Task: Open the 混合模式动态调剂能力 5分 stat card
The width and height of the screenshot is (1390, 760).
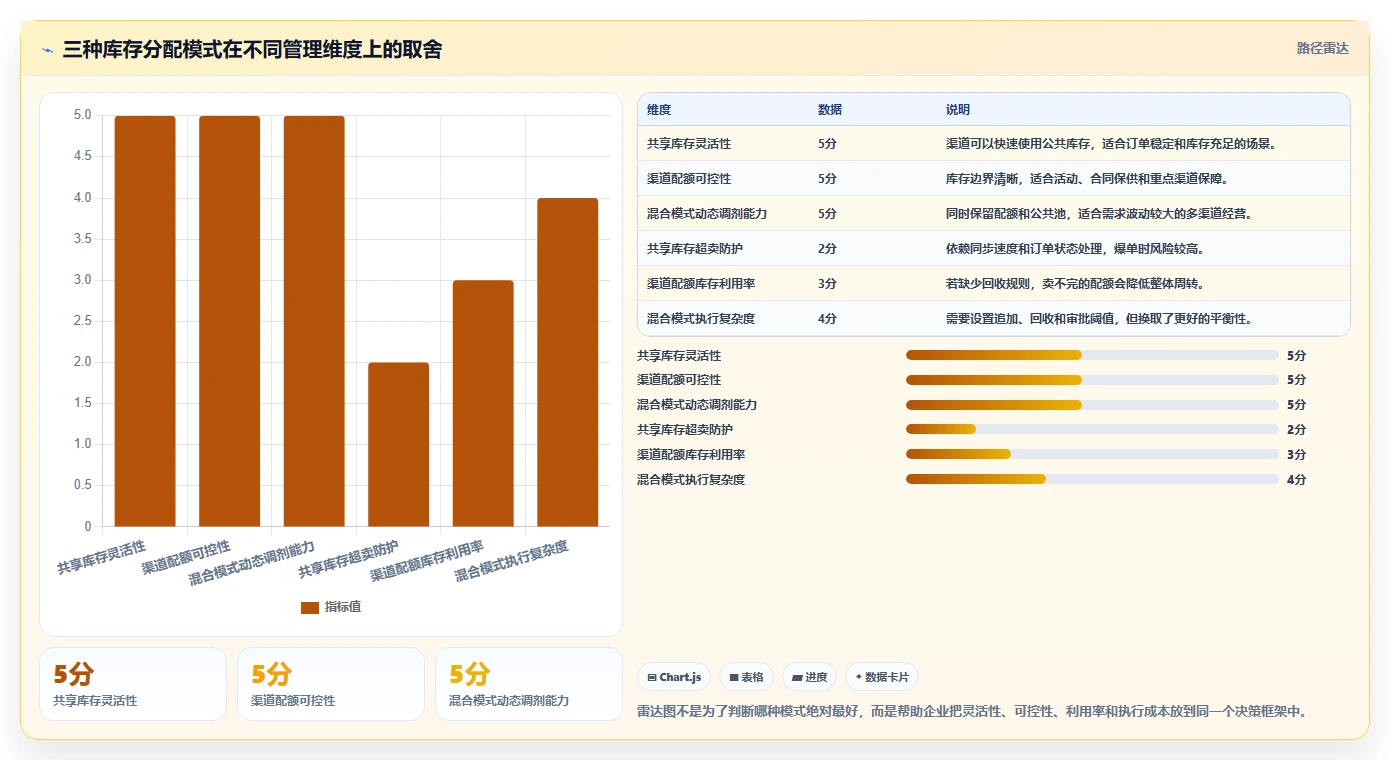Action: pos(529,684)
